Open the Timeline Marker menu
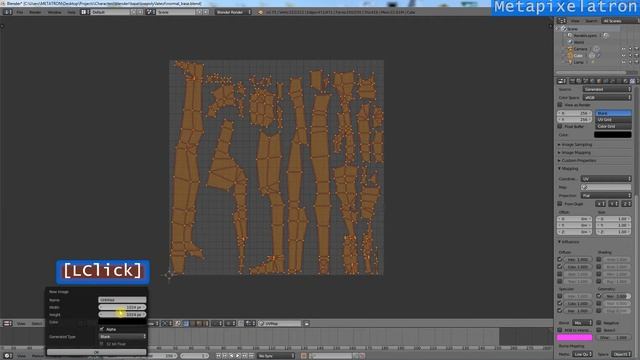Image resolution: width=640 pixels, height=360 pixels. pos(38,356)
